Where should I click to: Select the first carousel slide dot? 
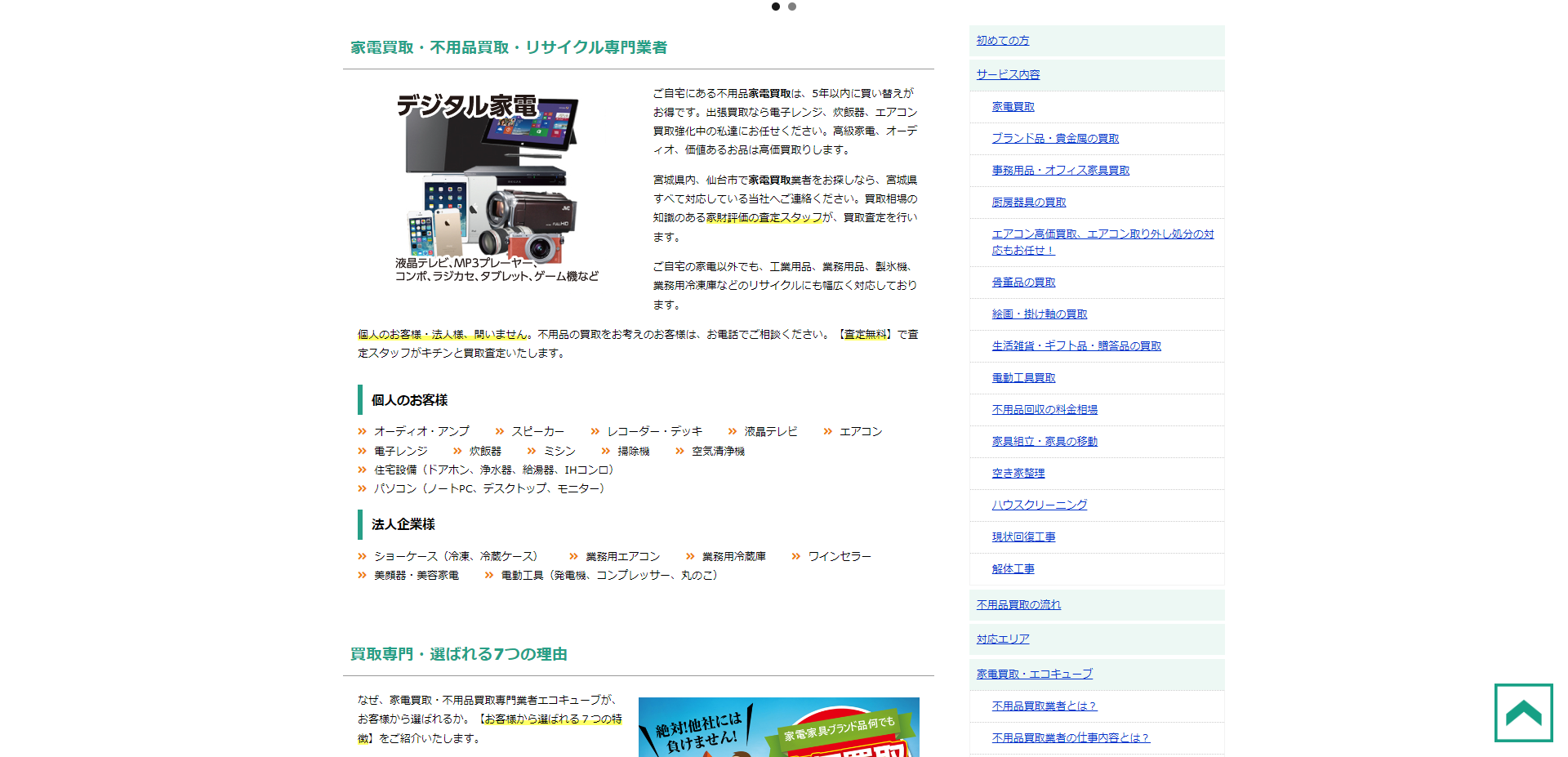point(775,7)
